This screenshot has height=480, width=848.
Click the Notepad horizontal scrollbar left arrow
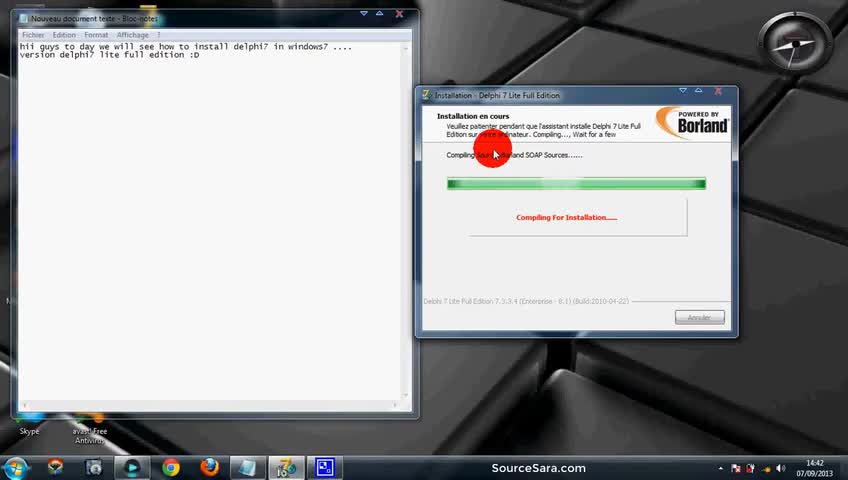tap(24, 405)
